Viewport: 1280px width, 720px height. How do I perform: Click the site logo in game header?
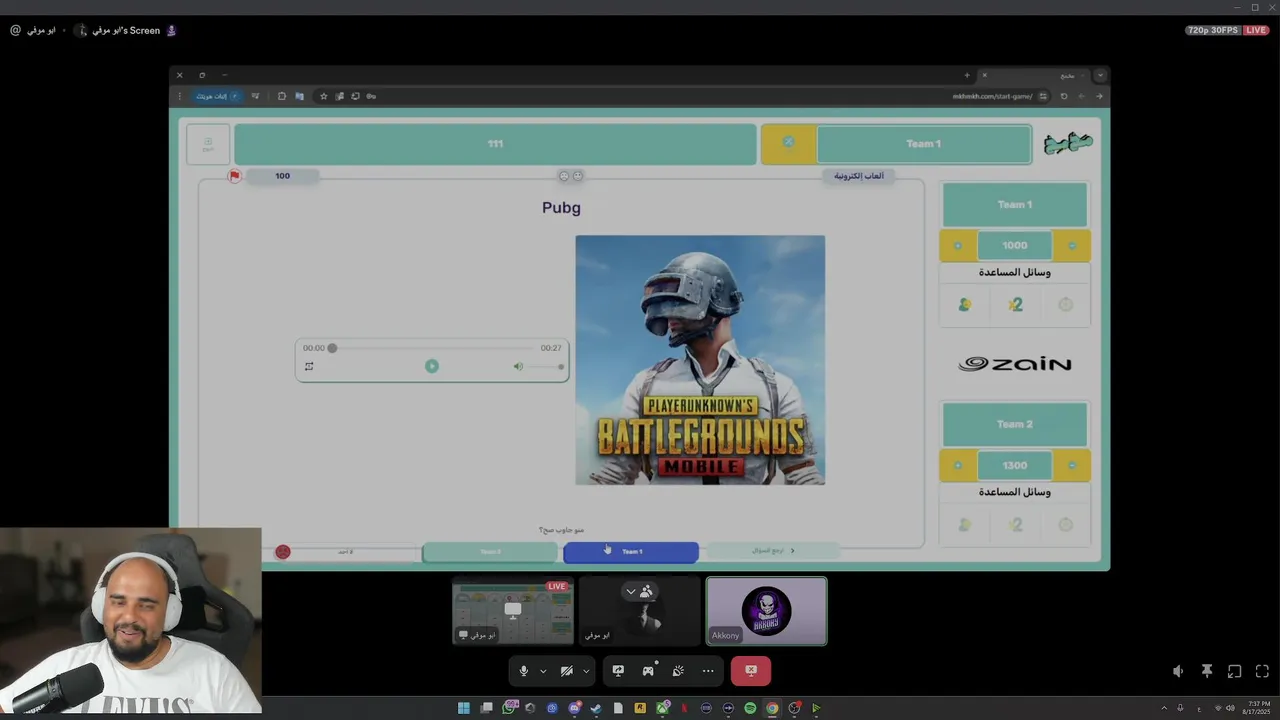tap(1068, 144)
